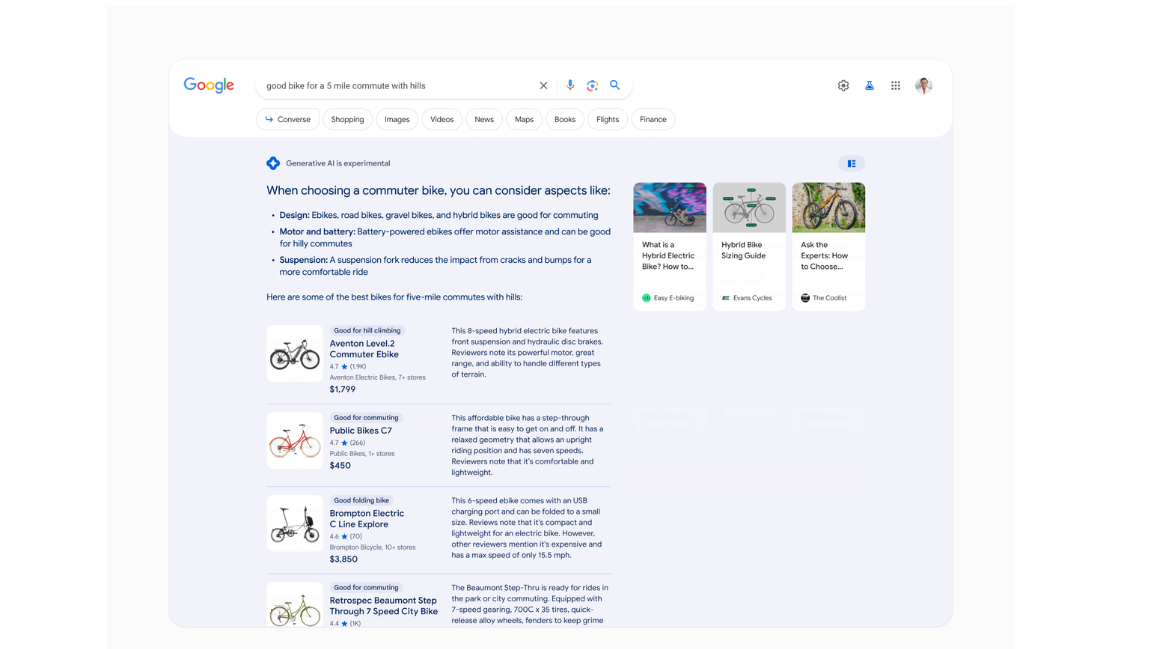1154x649 pixels.
Task: Click the Design bullet point
Action: 439,216
